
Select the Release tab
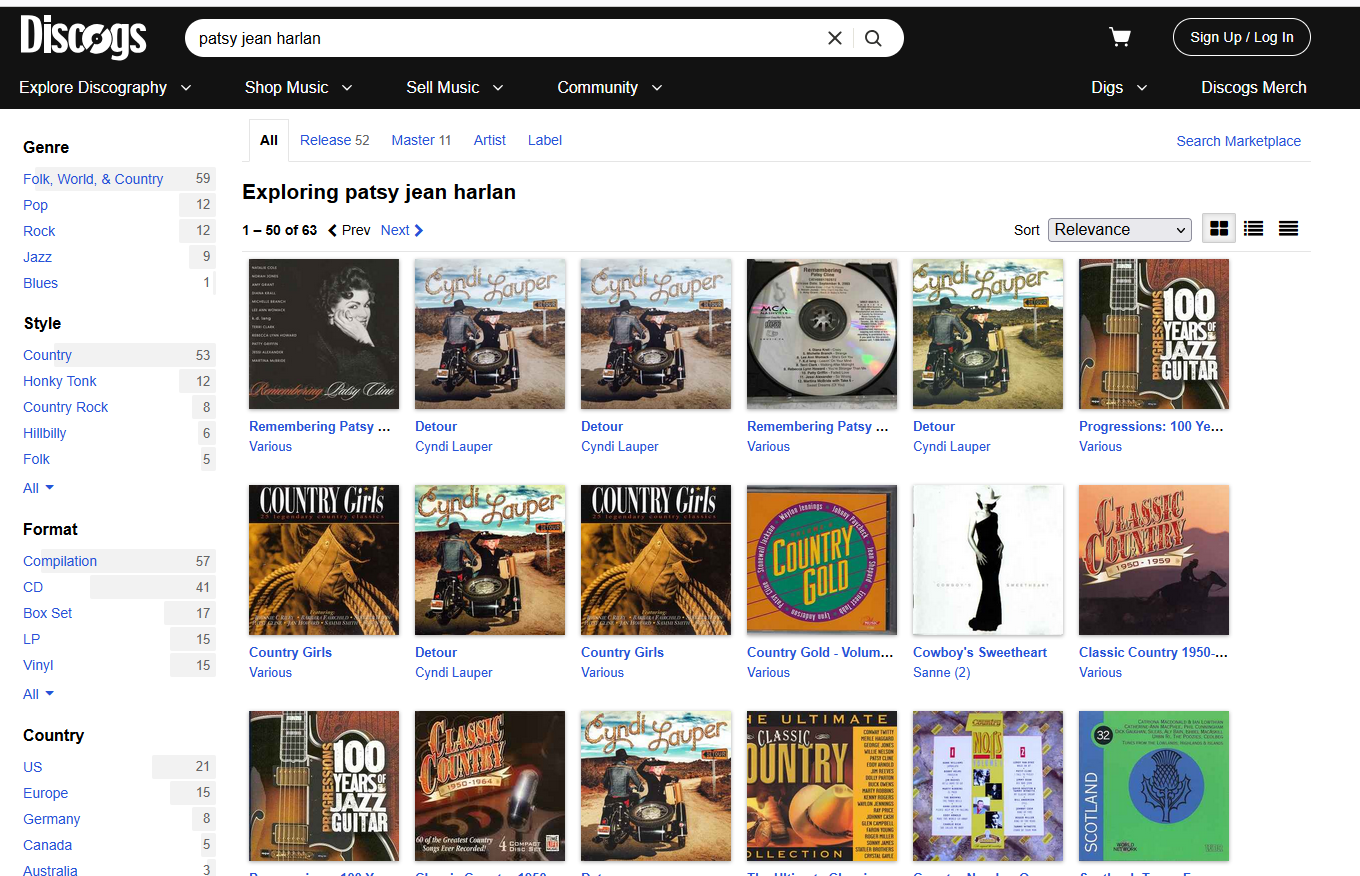tap(335, 140)
